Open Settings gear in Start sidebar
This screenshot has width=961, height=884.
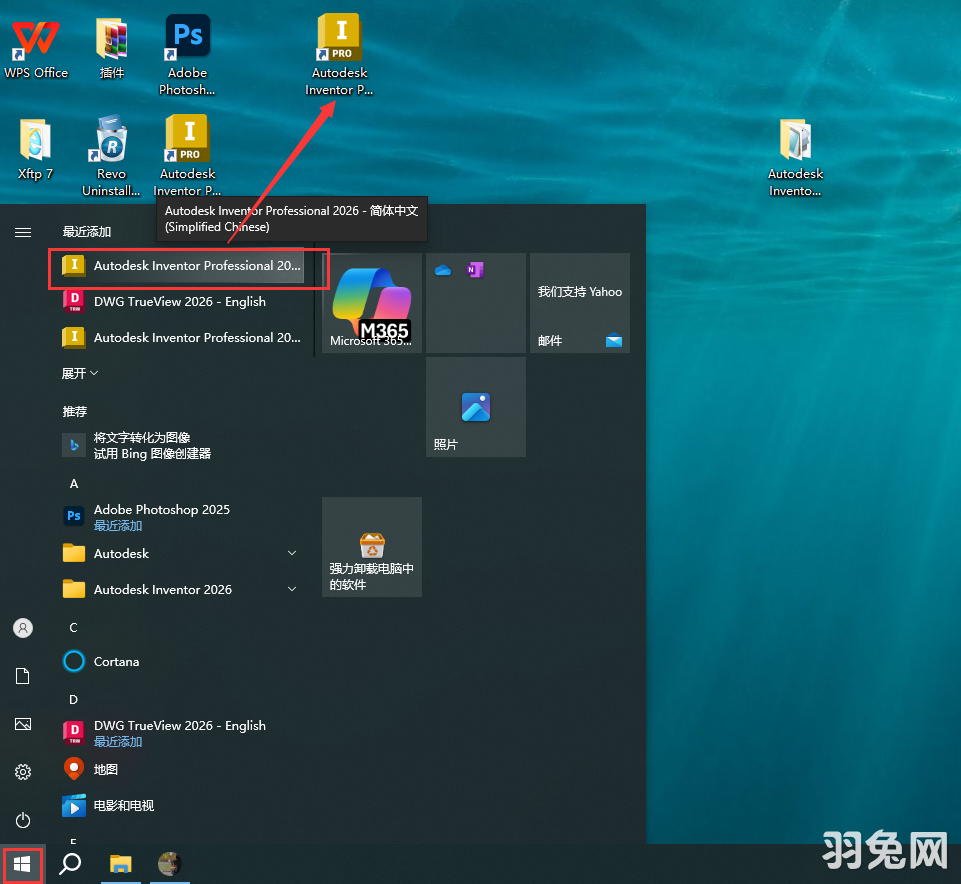(x=23, y=772)
